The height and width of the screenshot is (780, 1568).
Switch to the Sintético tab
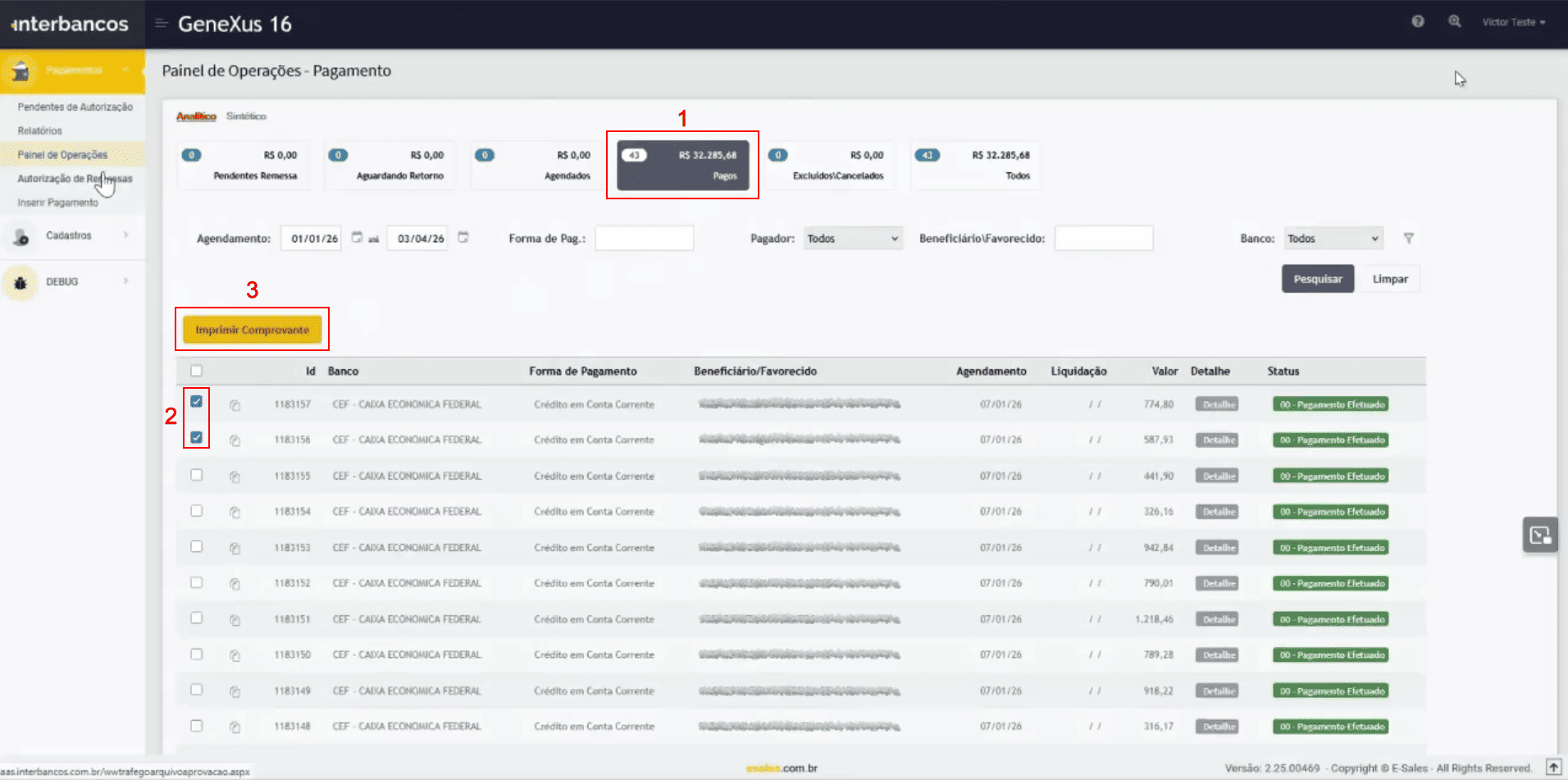point(246,116)
